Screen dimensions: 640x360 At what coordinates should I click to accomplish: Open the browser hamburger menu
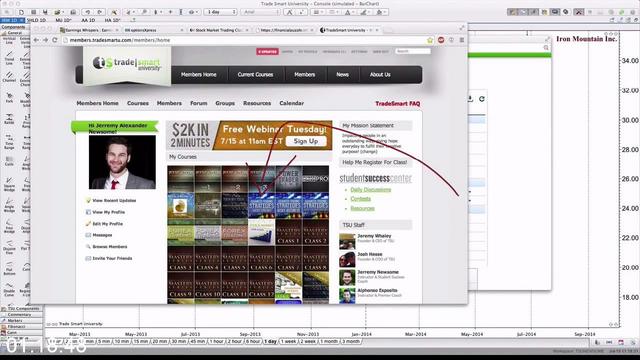click(462, 40)
